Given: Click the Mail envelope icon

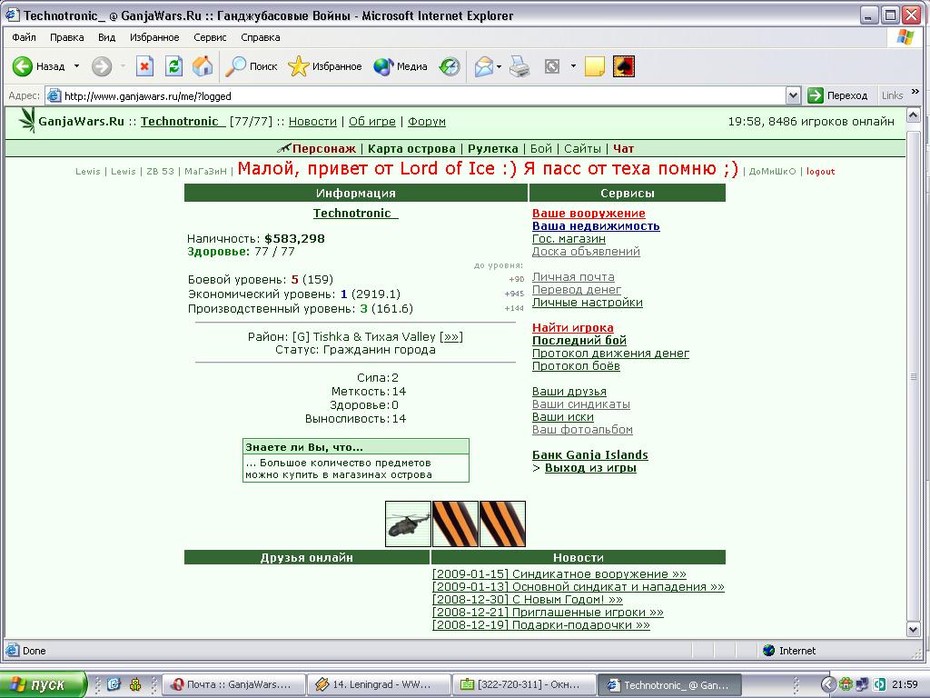Looking at the screenshot, I should point(483,66).
